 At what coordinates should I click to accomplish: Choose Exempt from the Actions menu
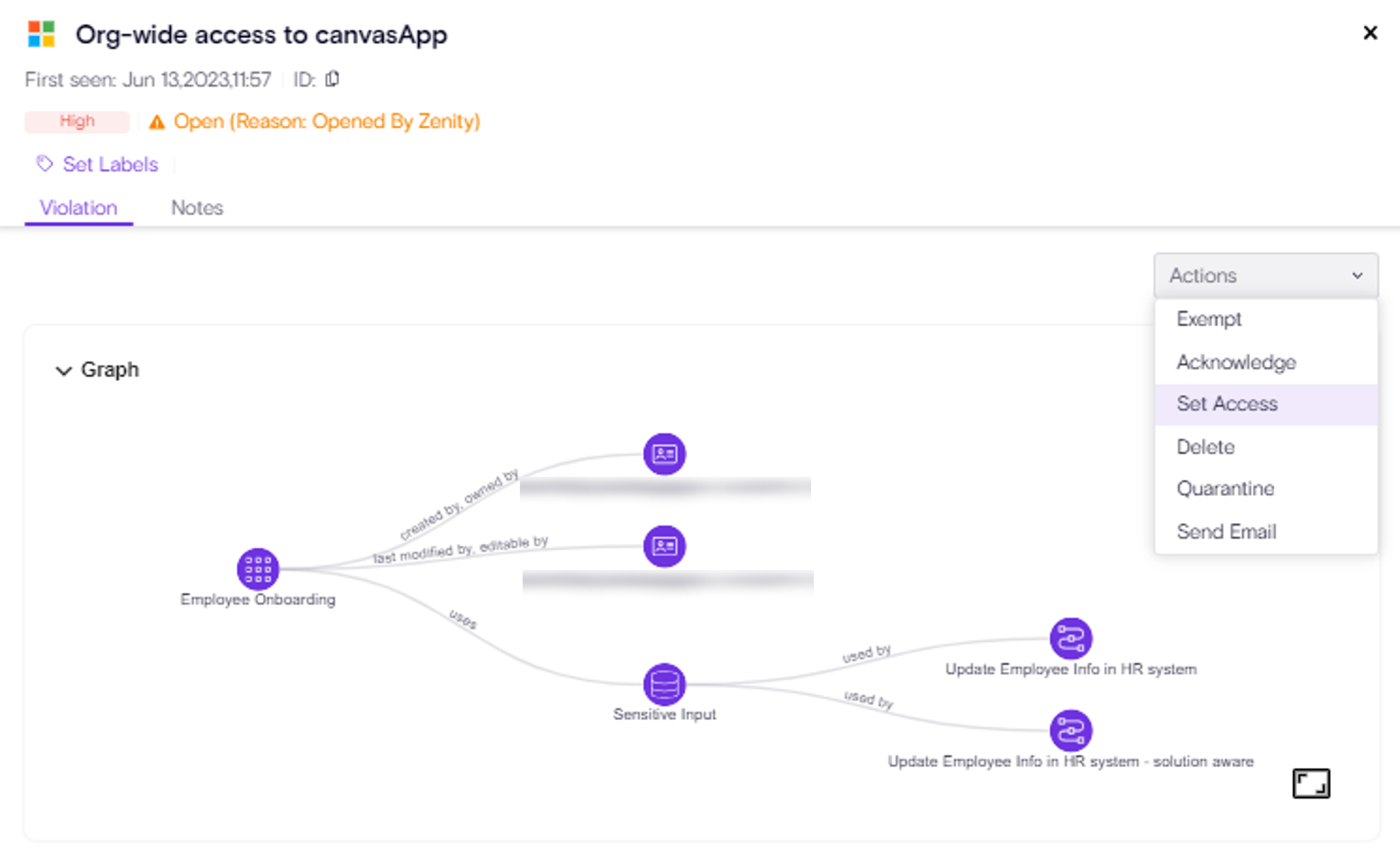click(1208, 319)
